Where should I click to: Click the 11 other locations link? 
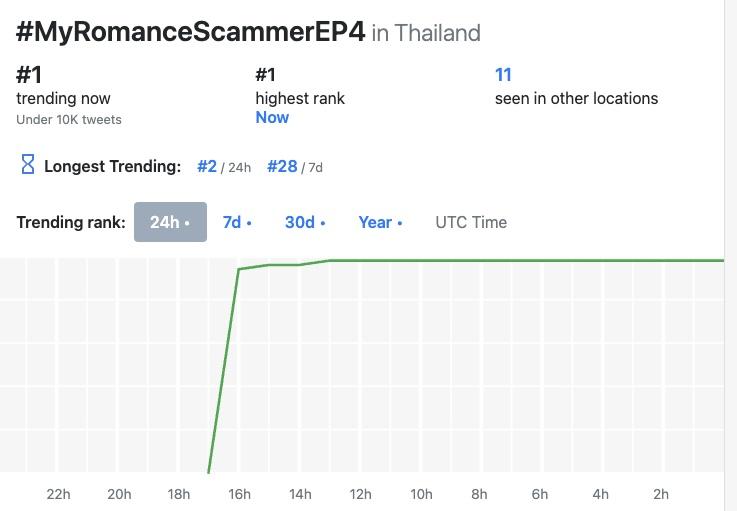503,75
